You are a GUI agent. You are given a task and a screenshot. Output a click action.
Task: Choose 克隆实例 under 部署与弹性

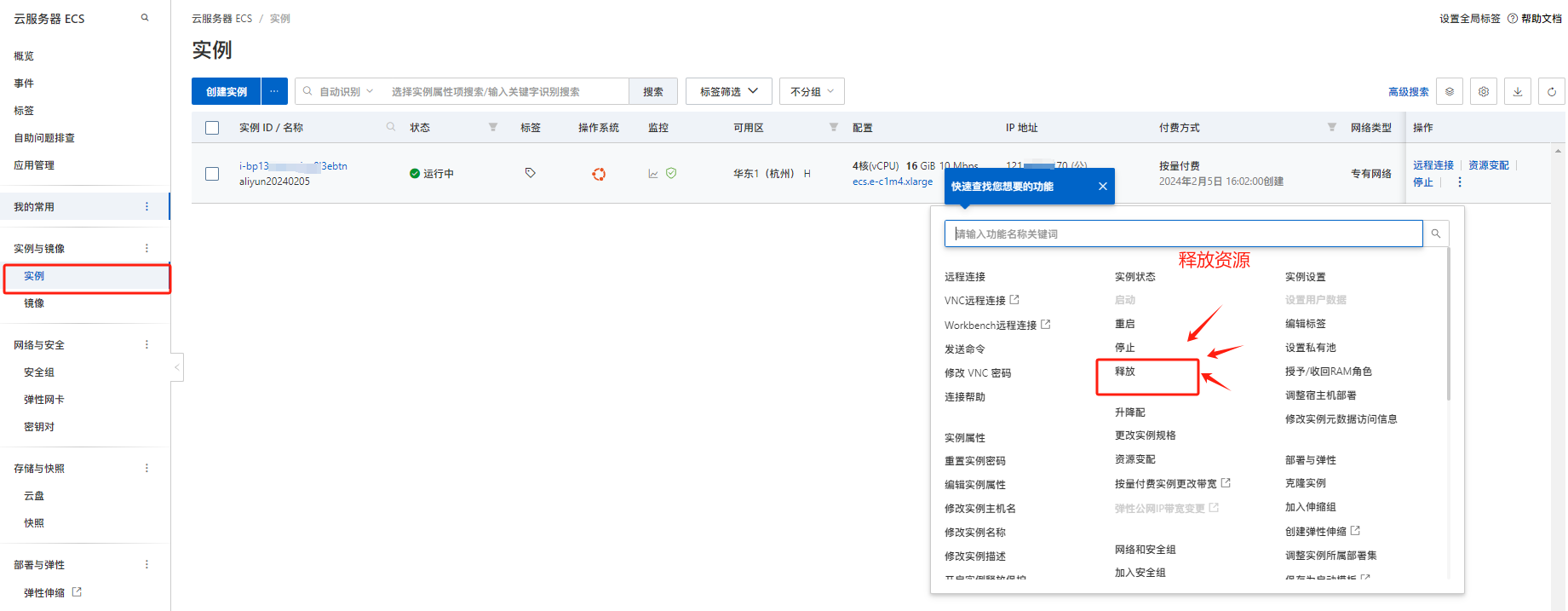click(1306, 483)
